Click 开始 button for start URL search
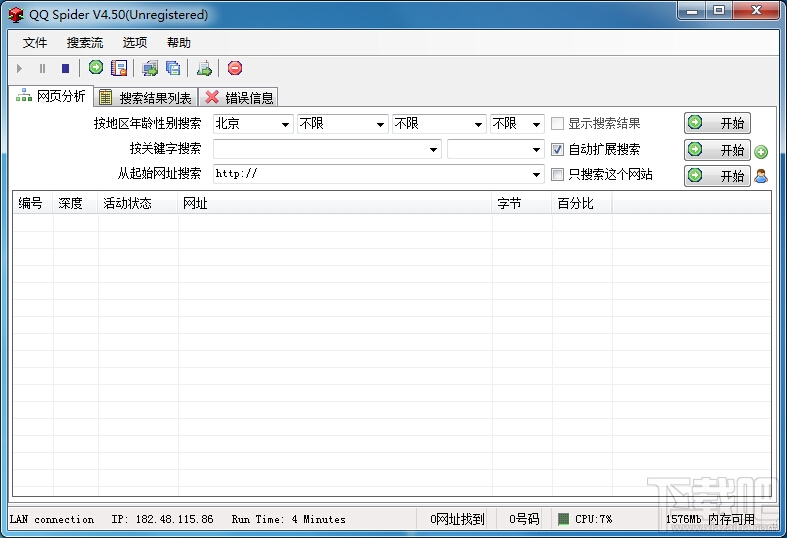 coord(717,176)
